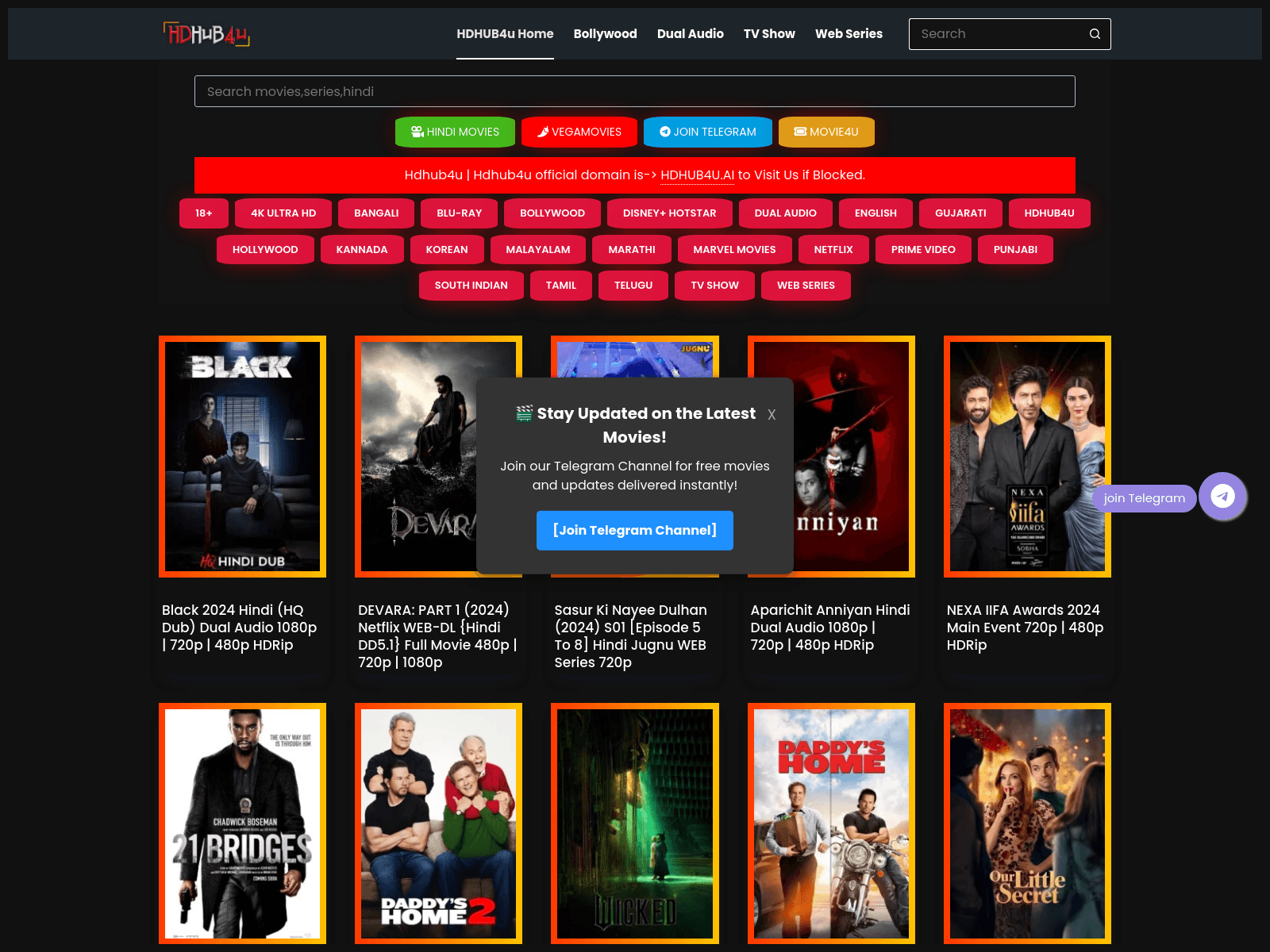Viewport: 1270px width, 952px height.
Task: Open the Web Series menu item
Action: [849, 34]
